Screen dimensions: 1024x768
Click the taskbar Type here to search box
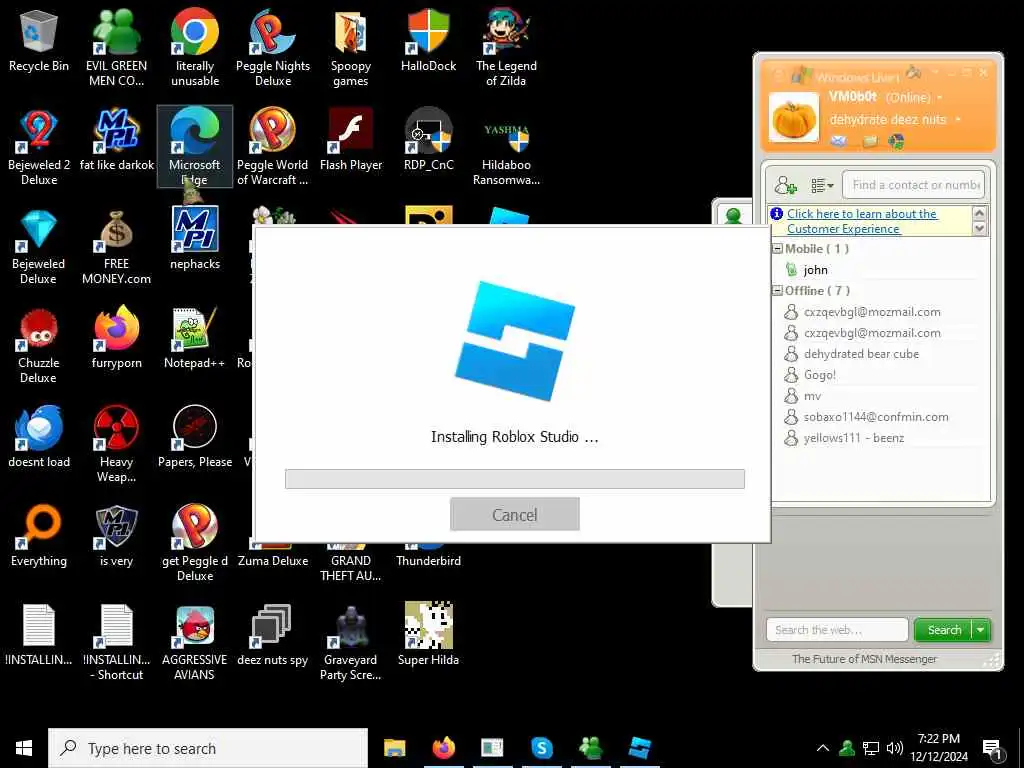[x=208, y=748]
